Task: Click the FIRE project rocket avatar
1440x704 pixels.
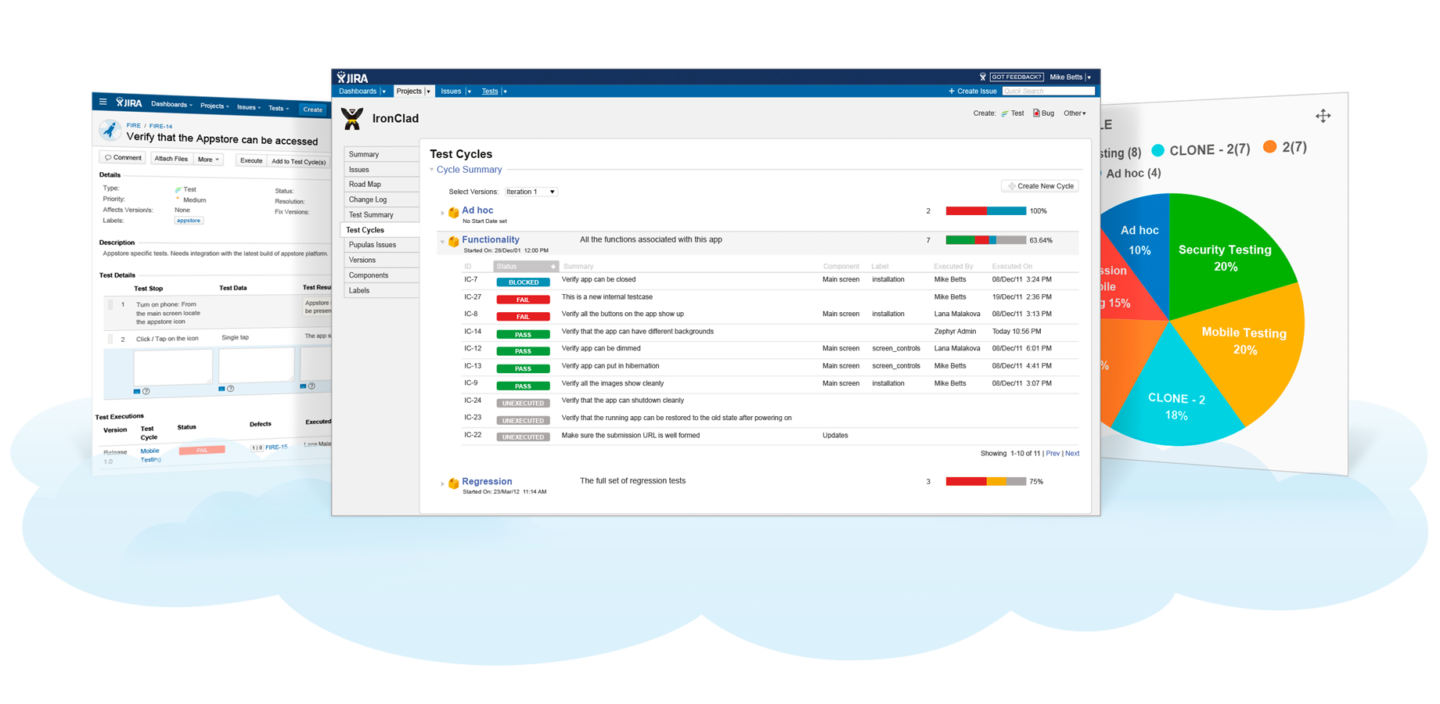Action: (x=110, y=132)
